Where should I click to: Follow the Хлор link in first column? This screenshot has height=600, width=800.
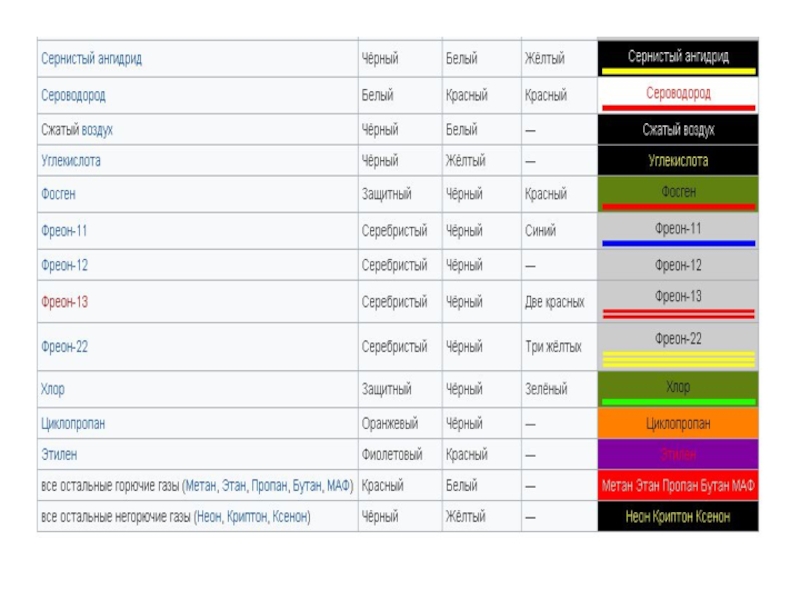tap(53, 389)
